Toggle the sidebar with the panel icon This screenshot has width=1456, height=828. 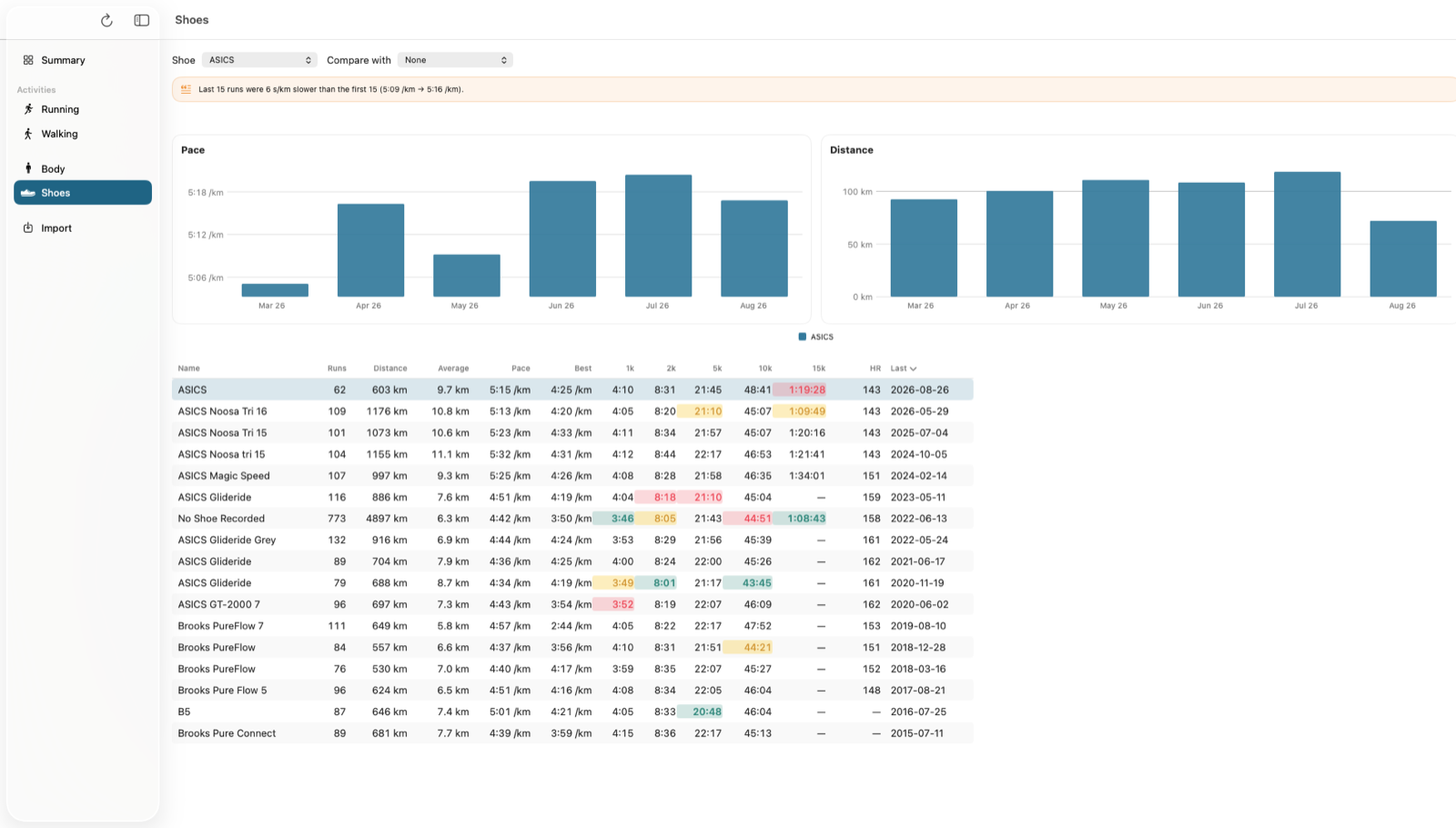142,20
